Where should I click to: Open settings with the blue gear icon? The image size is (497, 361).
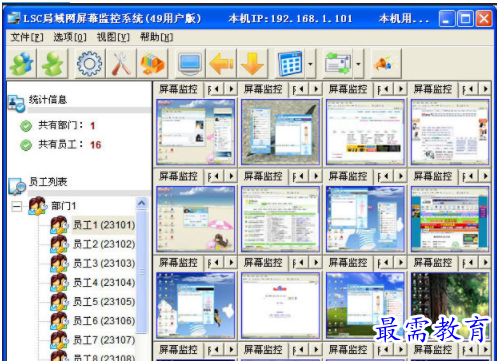point(89,63)
